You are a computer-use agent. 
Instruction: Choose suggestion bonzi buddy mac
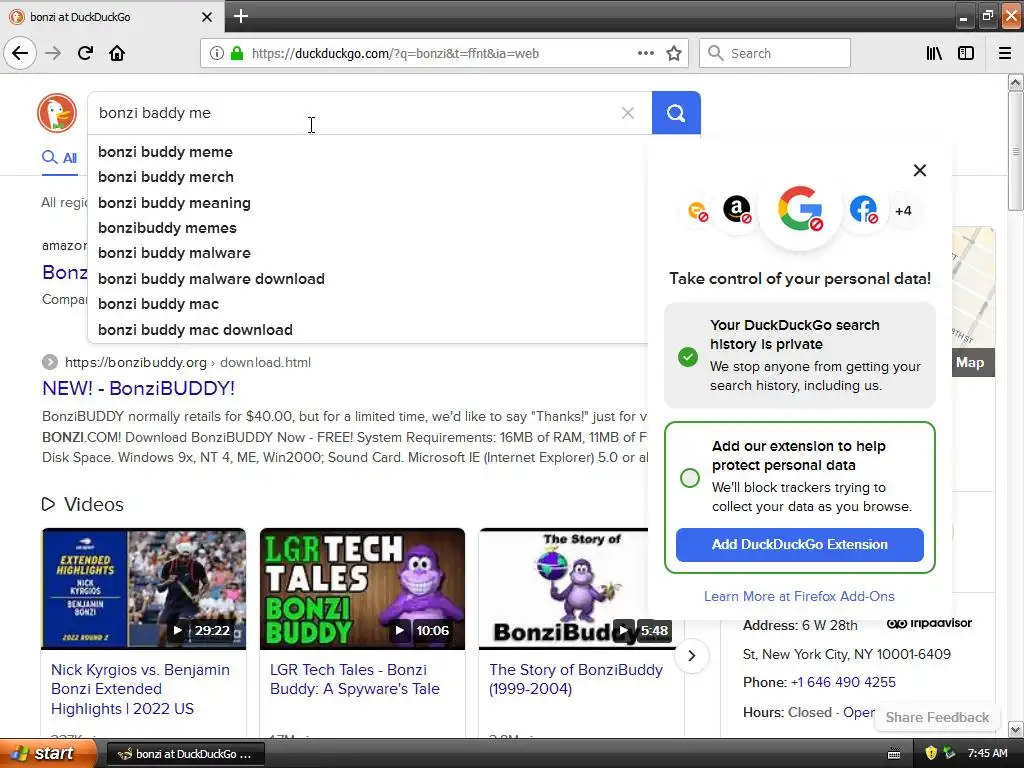367,304
